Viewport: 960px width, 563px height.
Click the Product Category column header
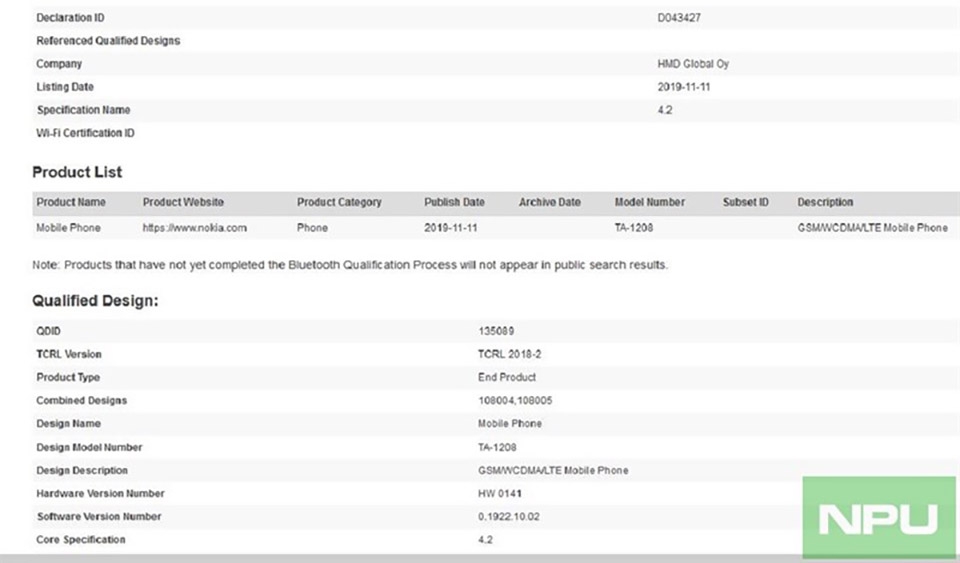(339, 202)
